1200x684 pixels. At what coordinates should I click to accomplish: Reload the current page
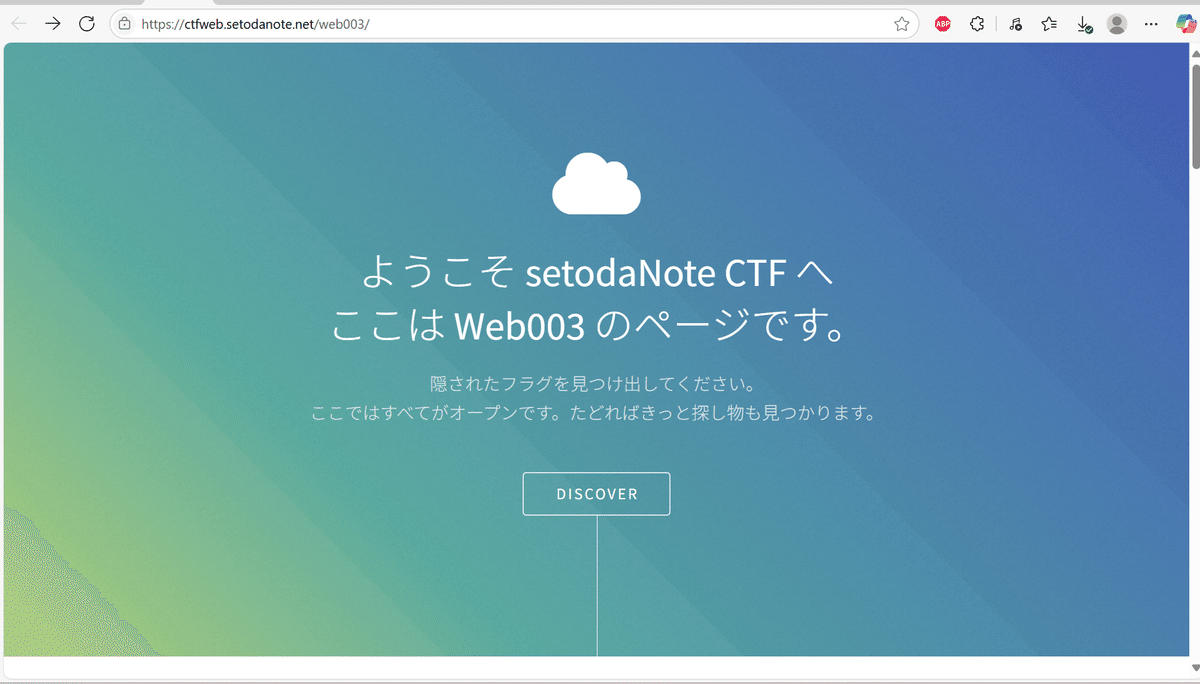pos(86,23)
